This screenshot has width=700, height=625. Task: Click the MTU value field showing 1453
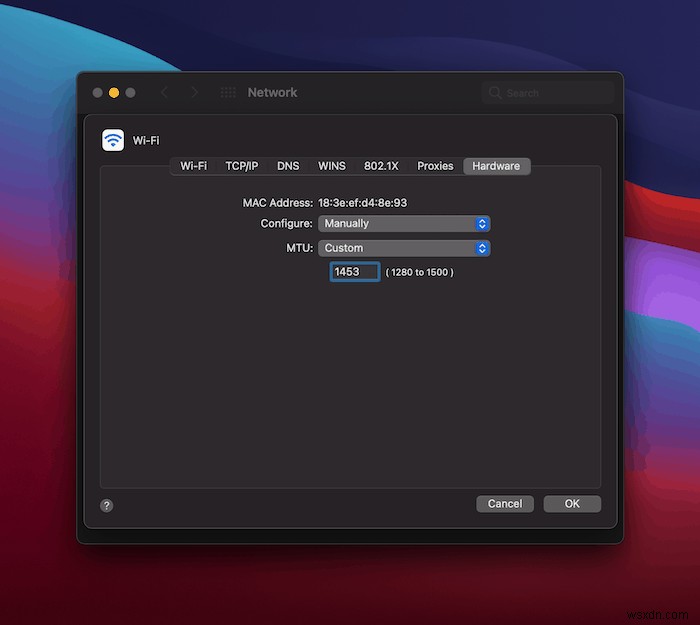355,272
